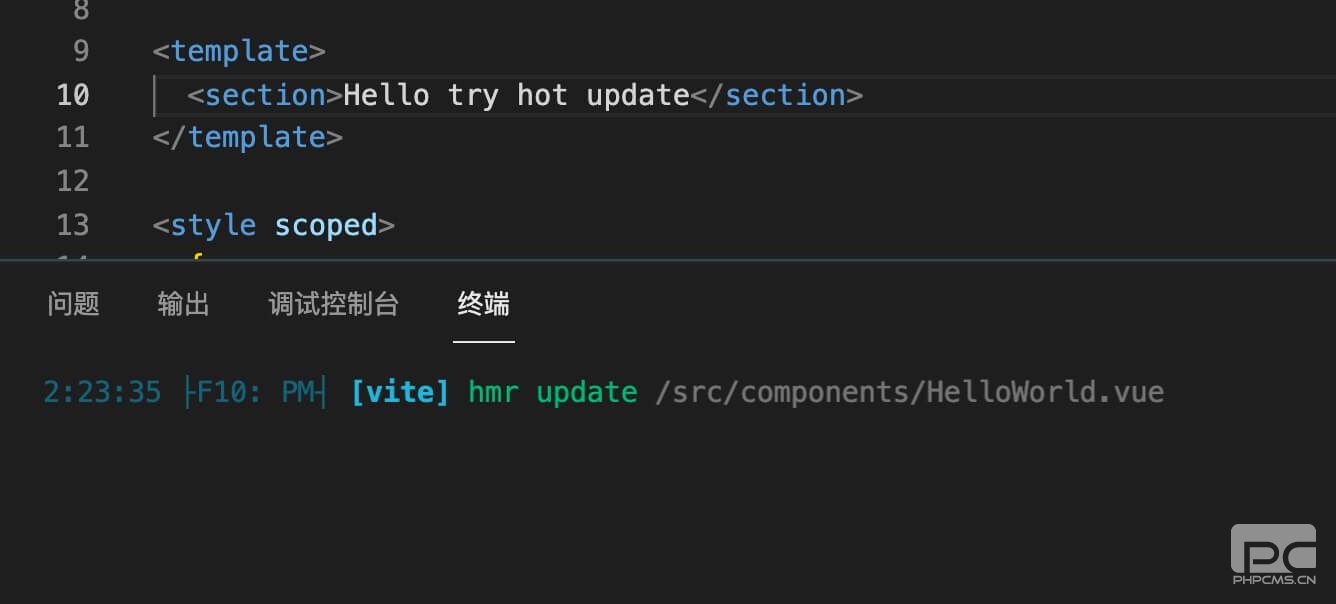The width and height of the screenshot is (1336, 604).
Task: Click the scoped attribute in style tag
Action: click(x=325, y=224)
